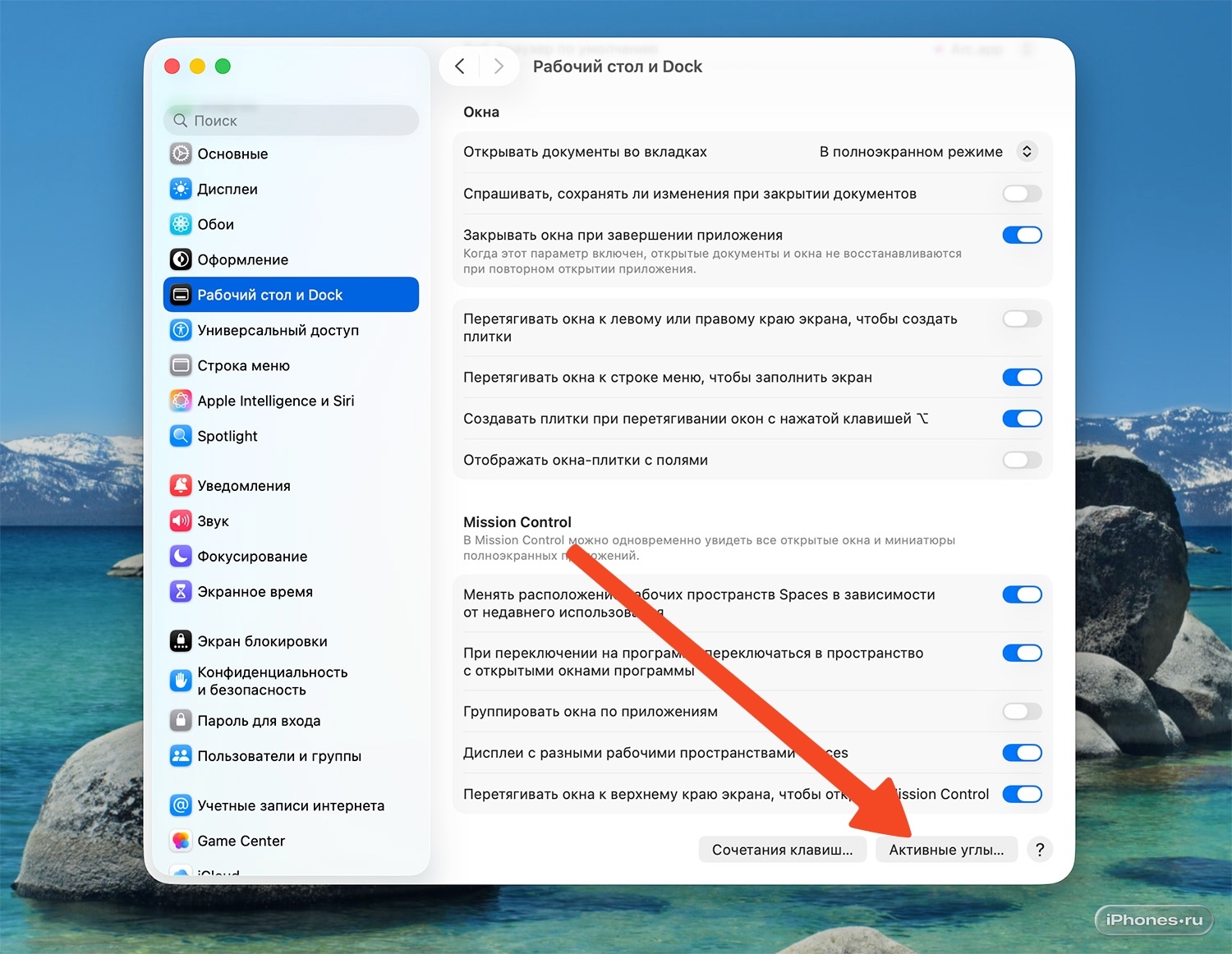Click the Spotlight magnifier icon
This screenshot has height=954, width=1232.
[x=181, y=436]
